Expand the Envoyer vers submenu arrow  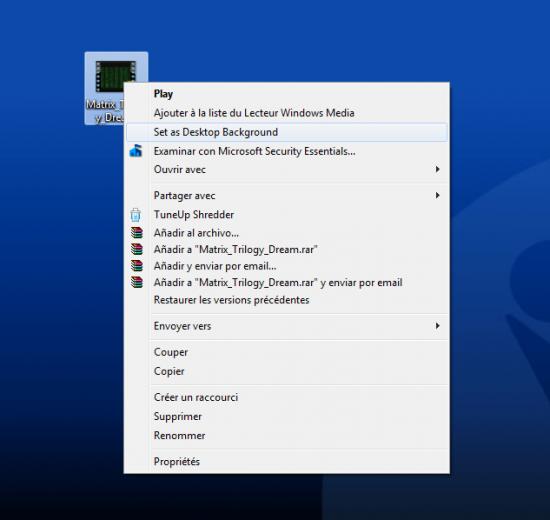[x=437, y=326]
